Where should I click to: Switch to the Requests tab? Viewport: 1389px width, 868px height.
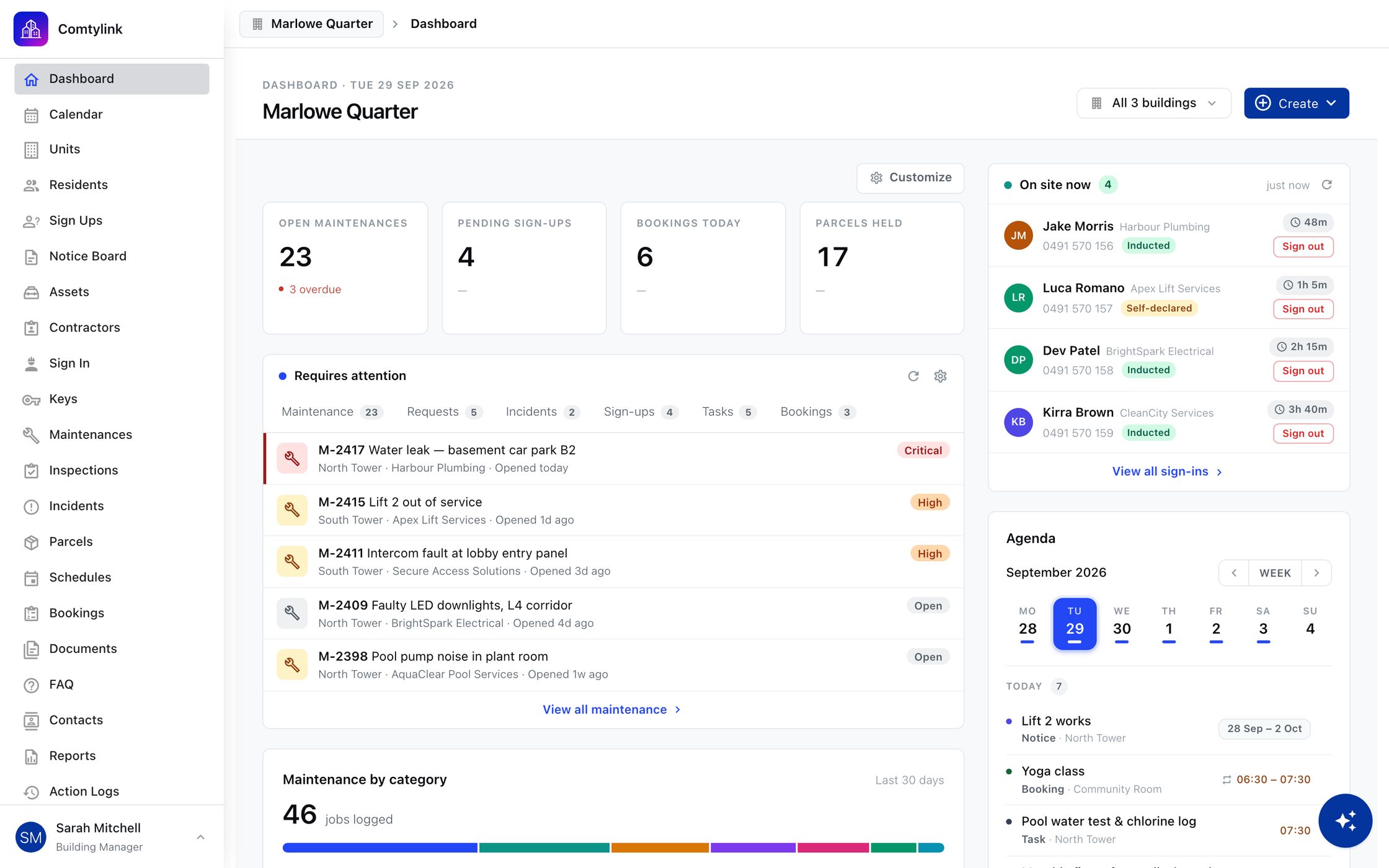click(444, 412)
